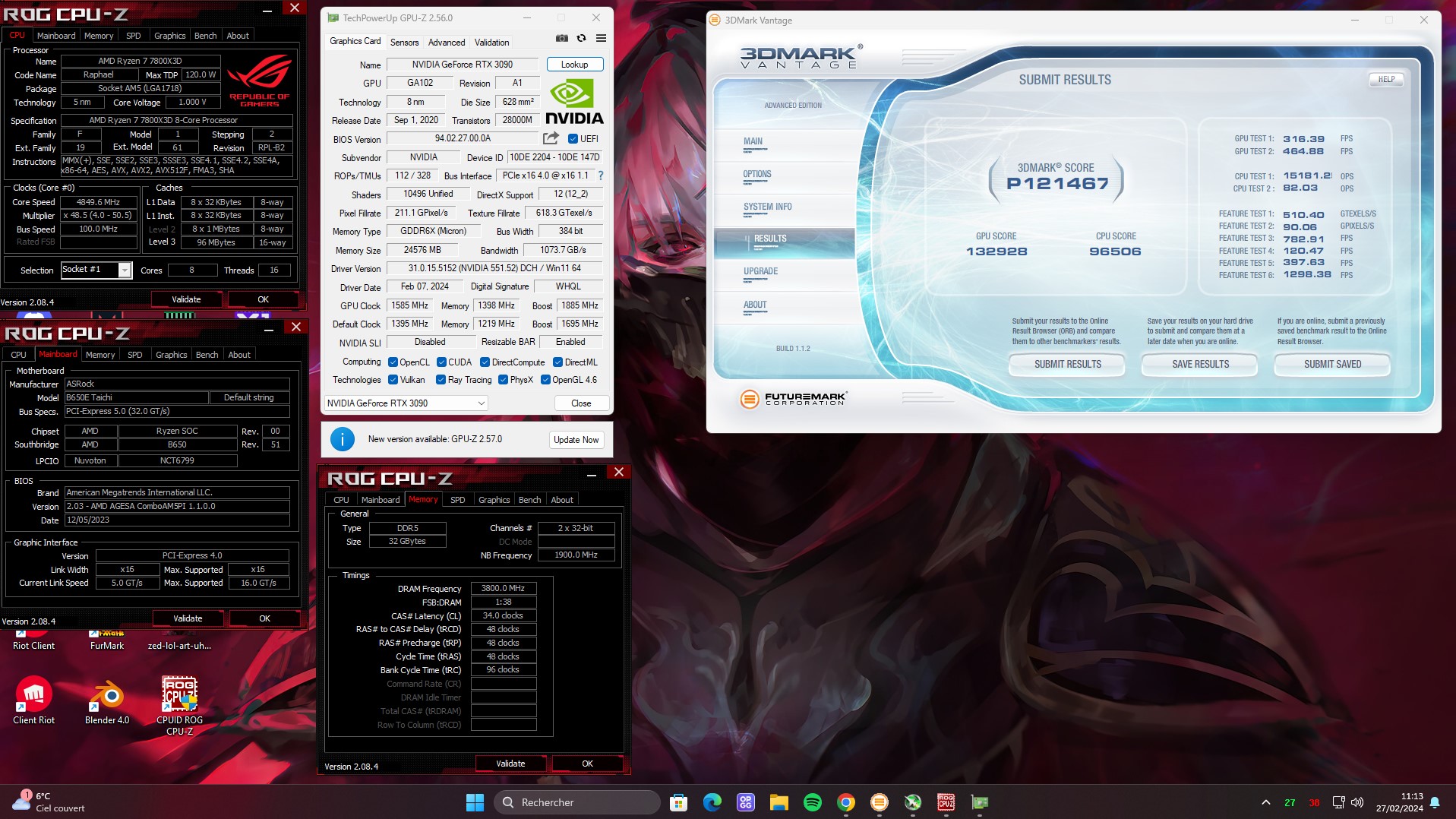Click the CPU score value 96506
The image size is (1456, 819).
pos(1115,251)
